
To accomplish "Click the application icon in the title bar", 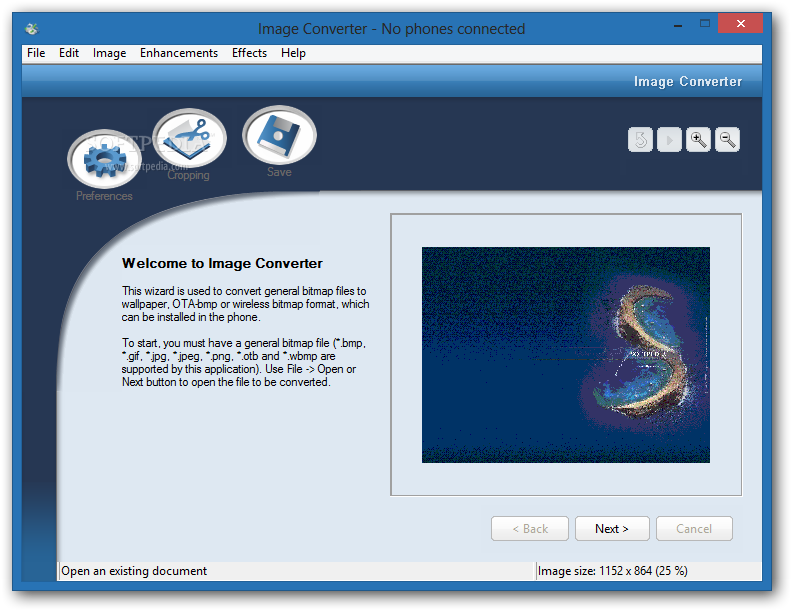I will 32,29.
